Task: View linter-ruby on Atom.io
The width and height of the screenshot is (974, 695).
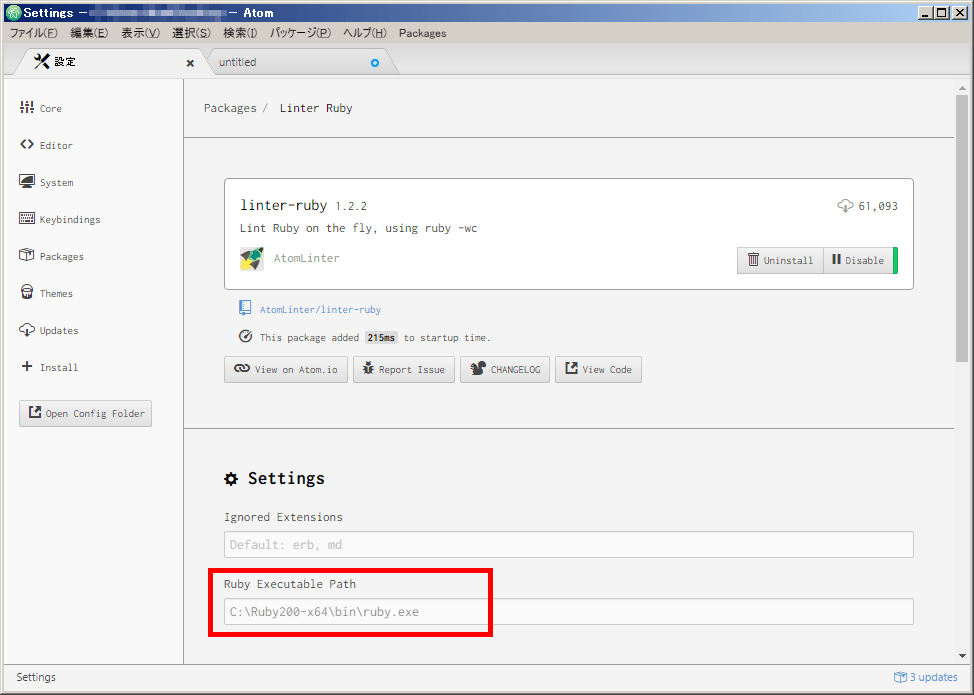Action: (286, 369)
